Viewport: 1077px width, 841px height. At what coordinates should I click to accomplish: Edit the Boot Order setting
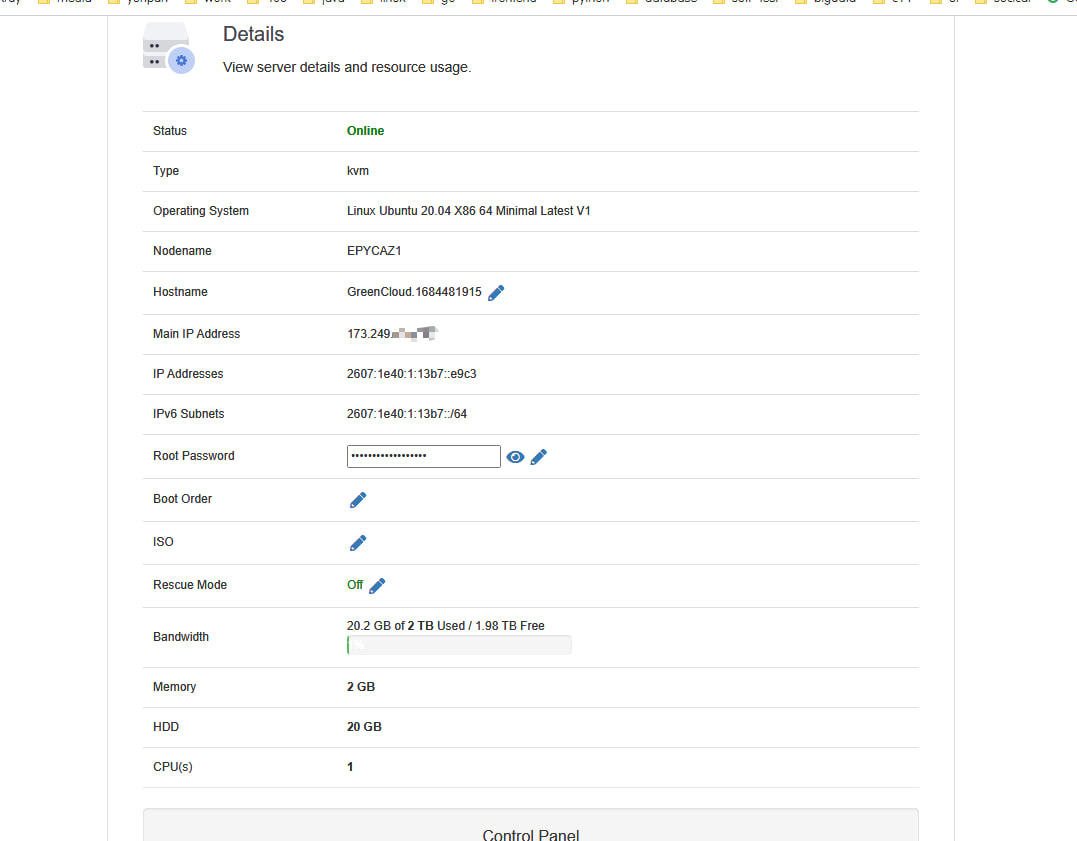tap(358, 500)
